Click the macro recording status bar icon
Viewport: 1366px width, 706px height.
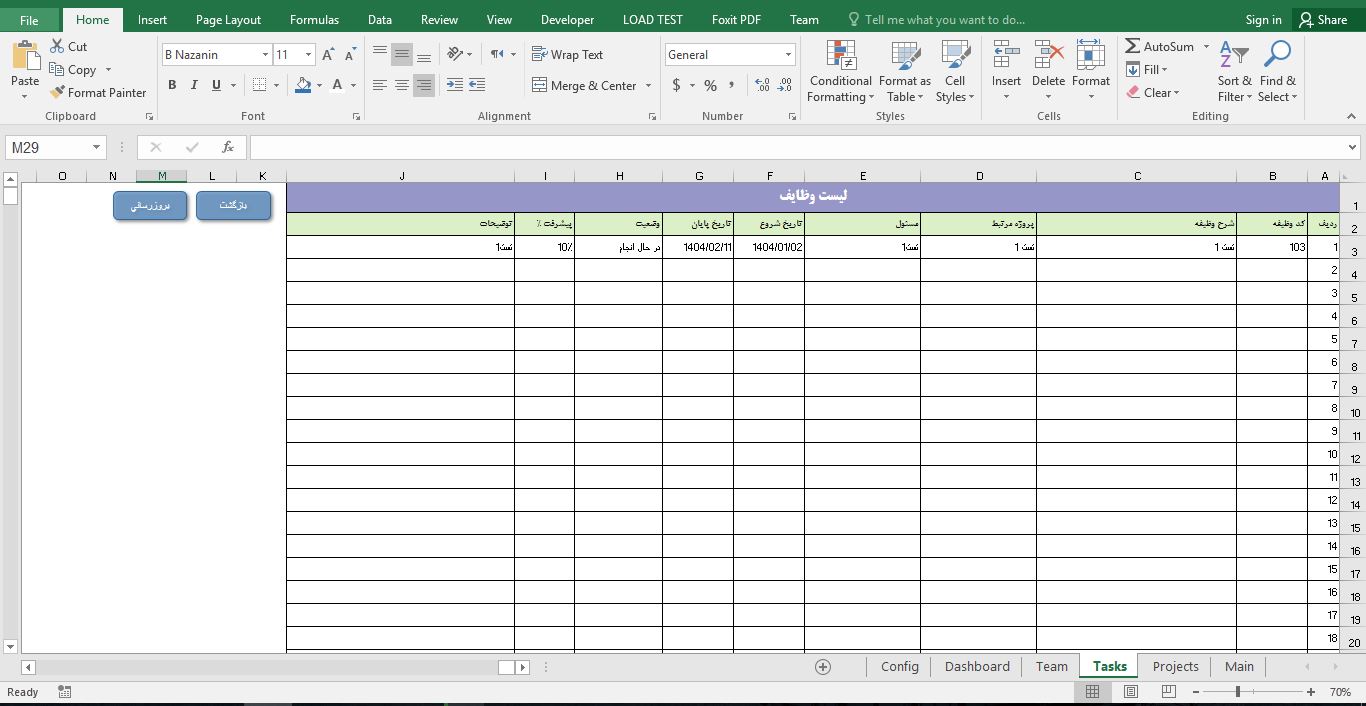[x=65, y=692]
